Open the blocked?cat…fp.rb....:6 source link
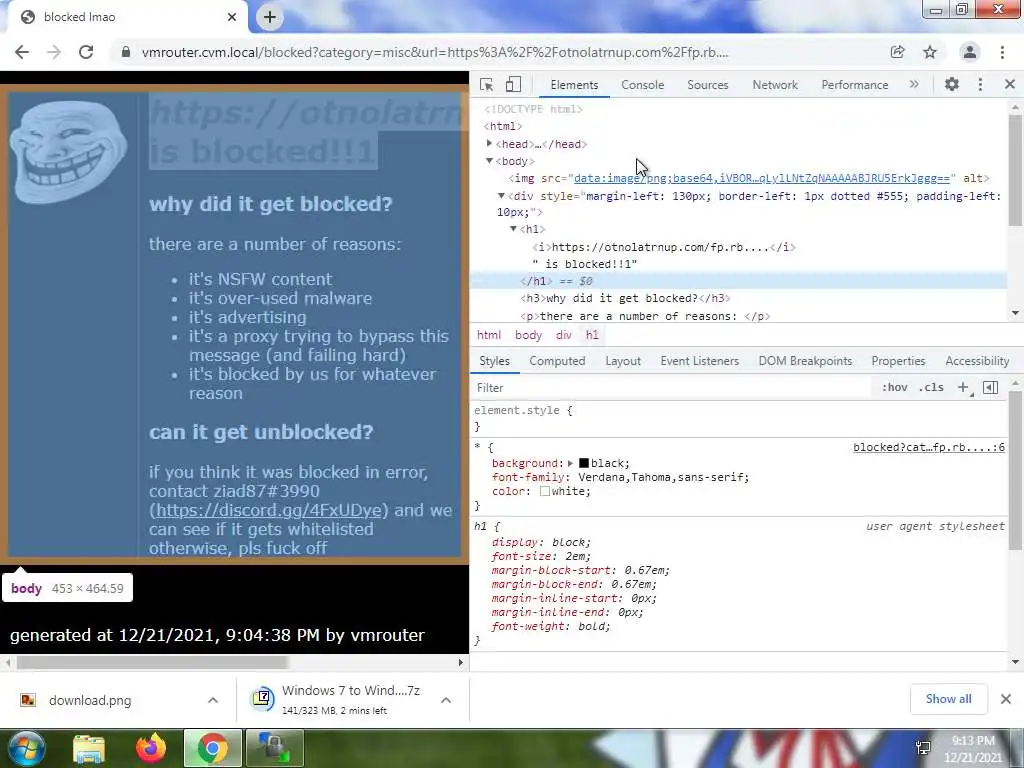The height and width of the screenshot is (768, 1024). [929, 447]
